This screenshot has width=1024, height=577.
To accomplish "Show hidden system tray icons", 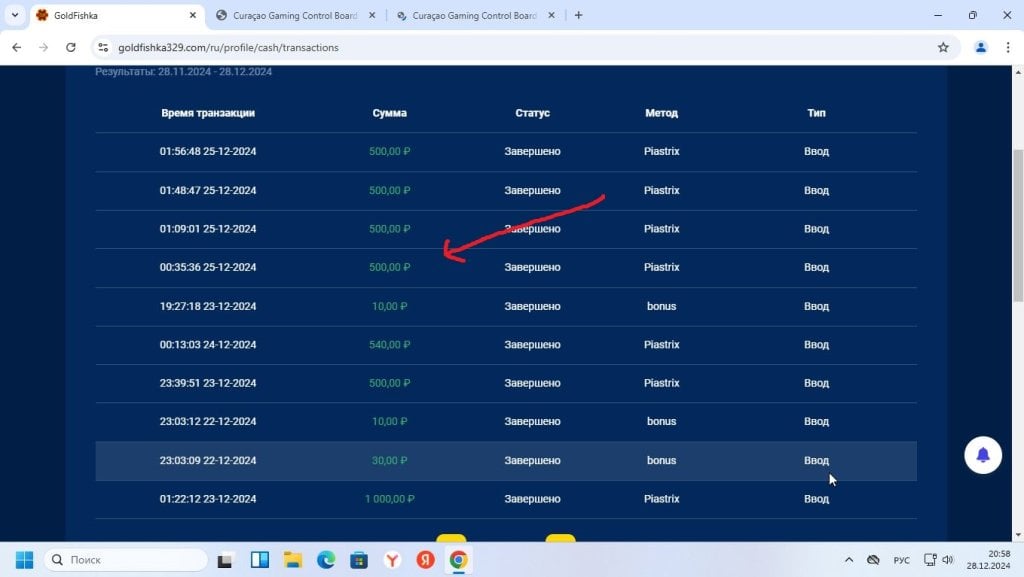I will pyautogui.click(x=848, y=560).
